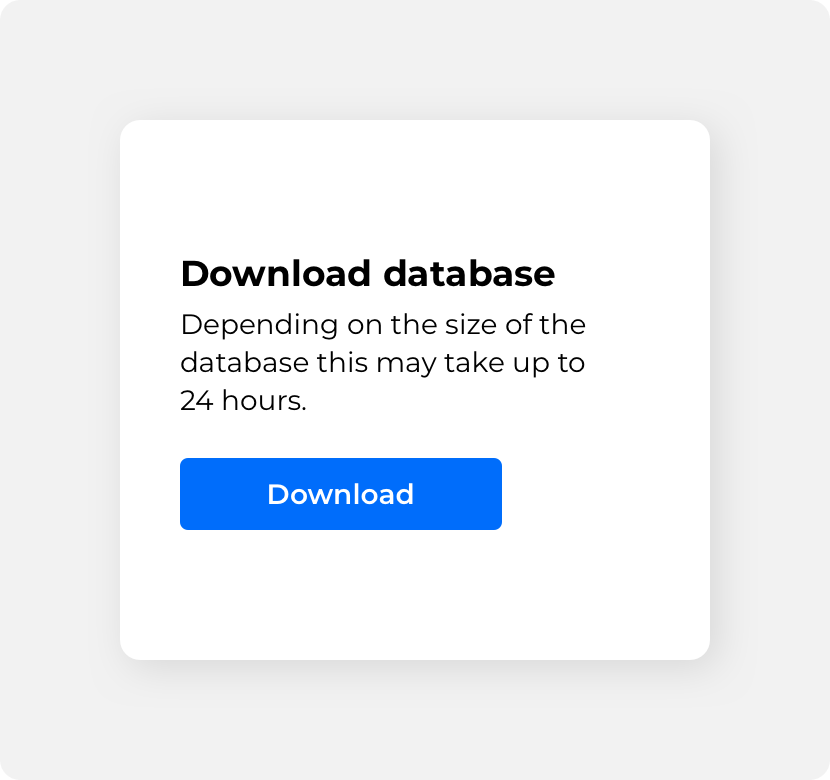The width and height of the screenshot is (830, 780).
Task: Click the word "Depending" in the description
Action: [x=259, y=325]
